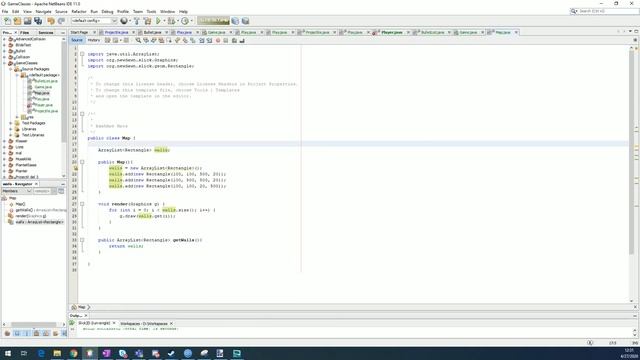640x360 pixels.
Task: Switch to the bold Player.java editor tab
Action: (x=392, y=32)
